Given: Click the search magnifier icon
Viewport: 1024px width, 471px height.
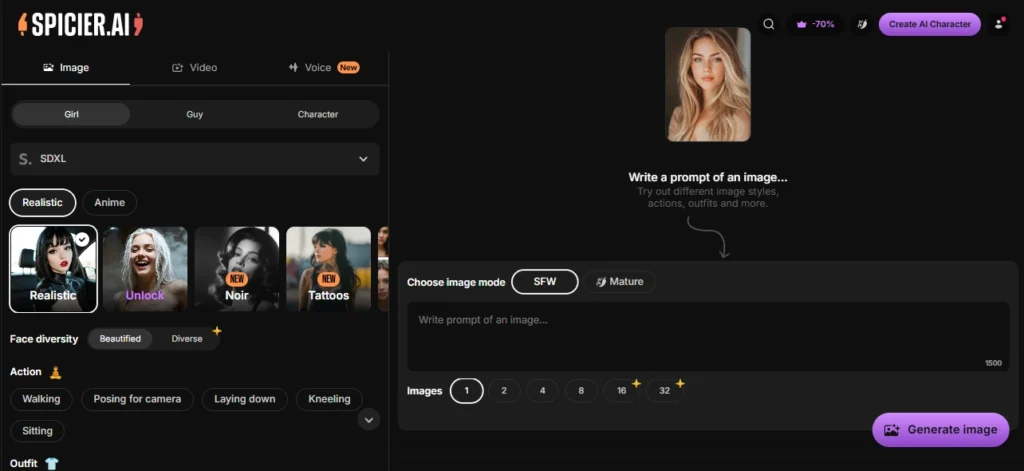Looking at the screenshot, I should click(768, 24).
